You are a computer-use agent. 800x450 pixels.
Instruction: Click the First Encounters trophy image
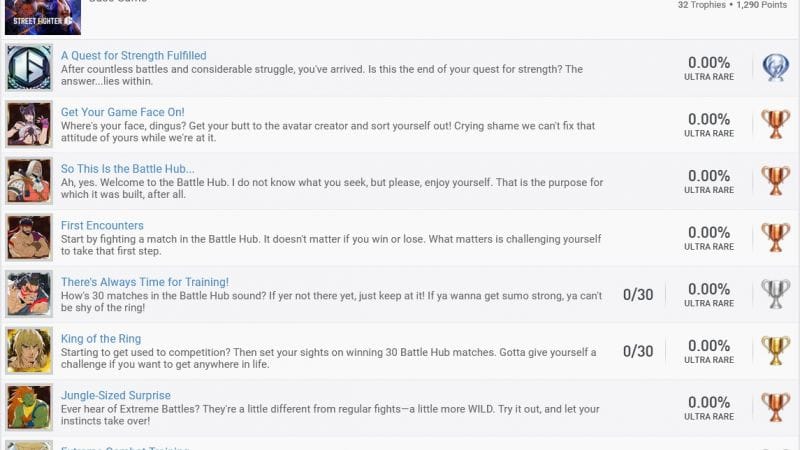(29, 237)
